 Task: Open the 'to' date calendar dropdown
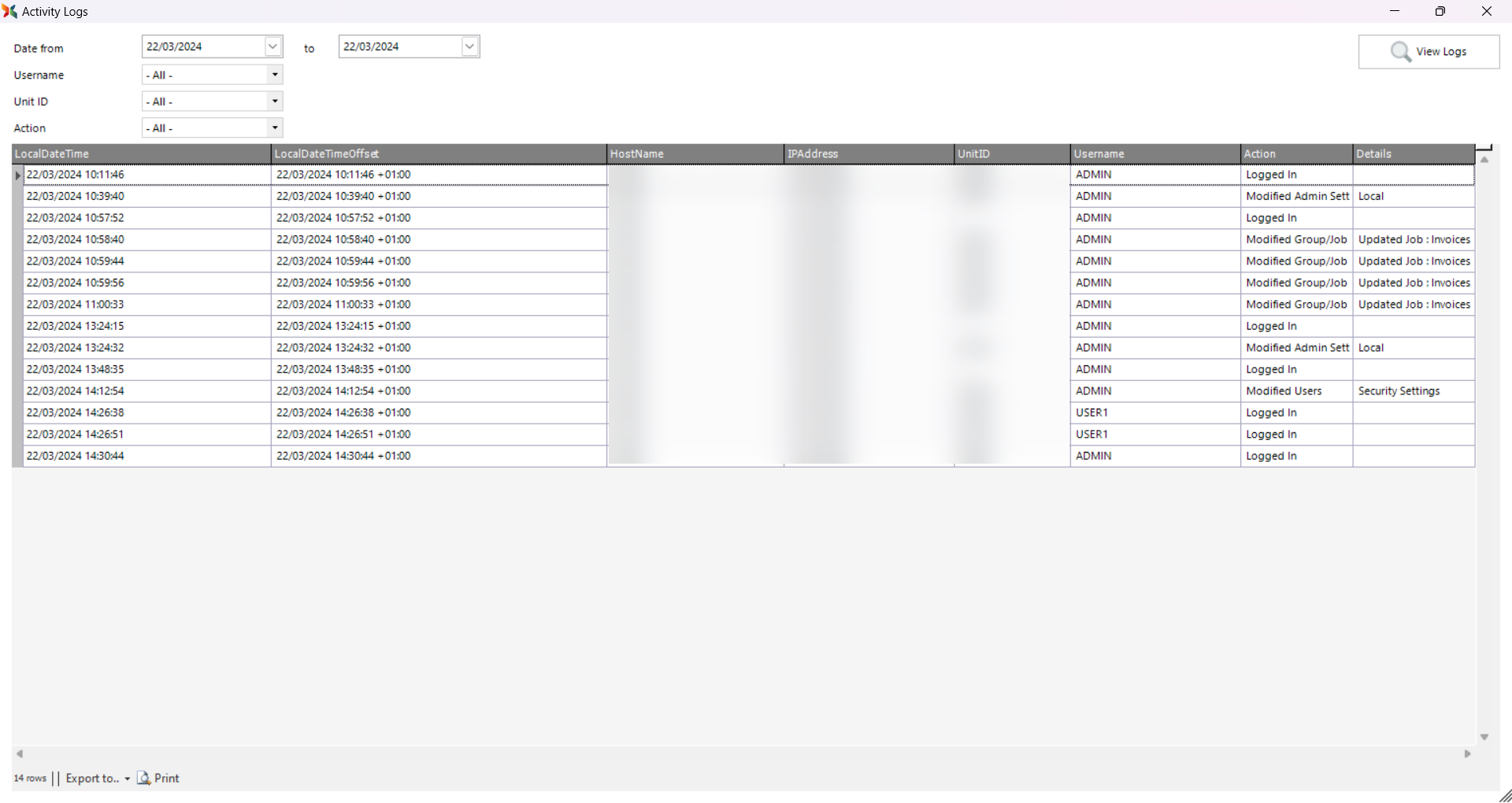[470, 47]
